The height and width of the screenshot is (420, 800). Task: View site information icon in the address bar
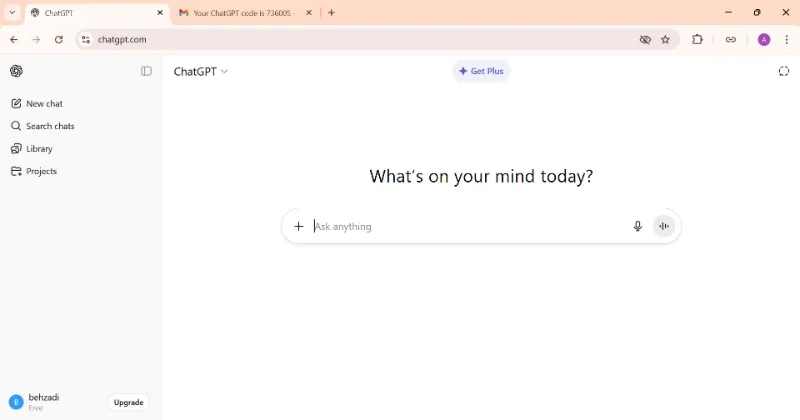[x=86, y=39]
